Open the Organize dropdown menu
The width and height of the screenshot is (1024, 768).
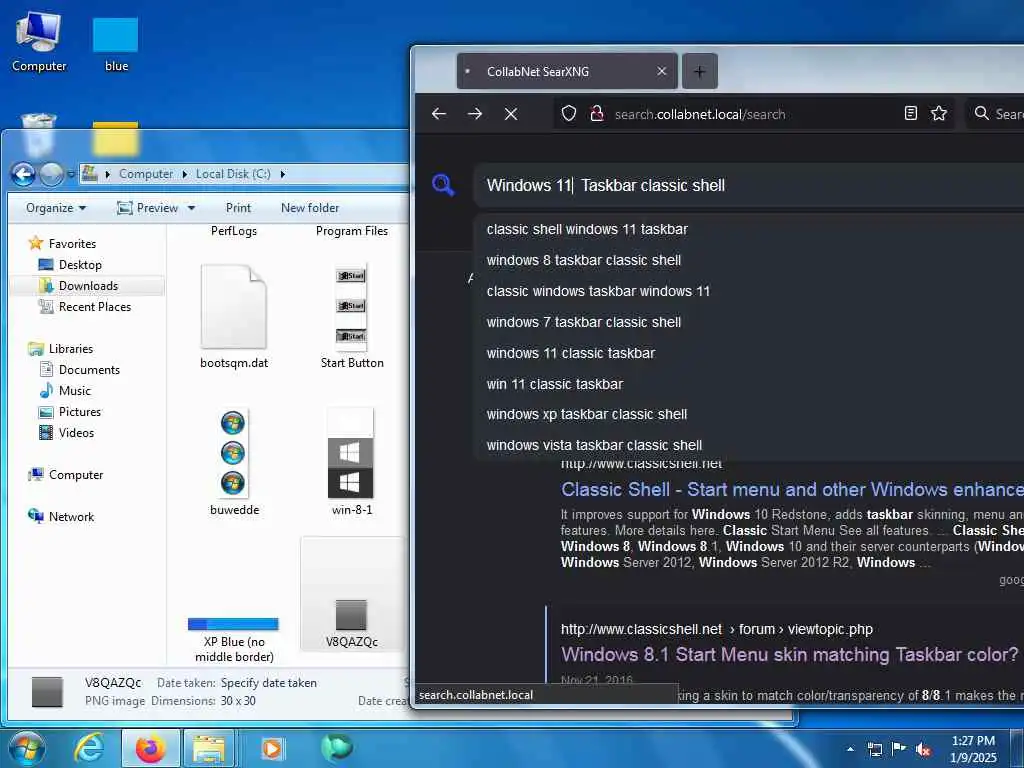56,208
